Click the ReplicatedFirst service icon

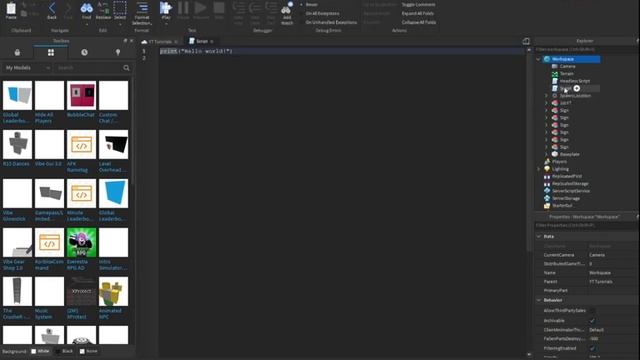coord(547,176)
